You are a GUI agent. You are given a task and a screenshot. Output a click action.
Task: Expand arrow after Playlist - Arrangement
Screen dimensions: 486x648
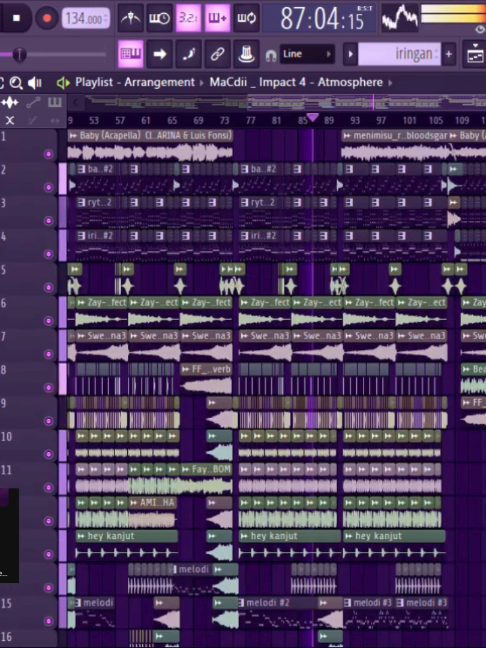tap(202, 83)
